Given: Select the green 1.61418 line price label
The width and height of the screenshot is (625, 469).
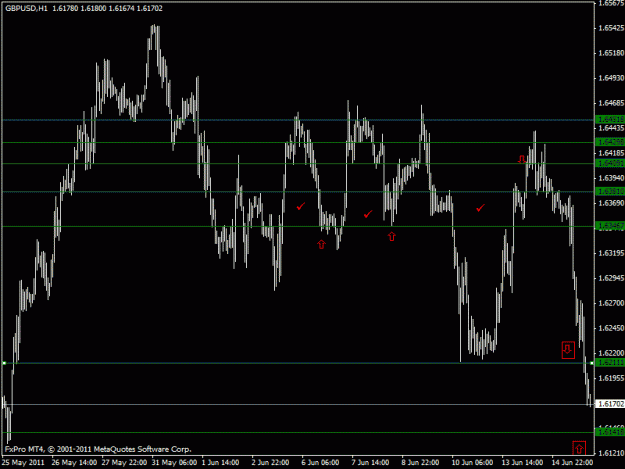Looking at the screenshot, I should 610,432.
